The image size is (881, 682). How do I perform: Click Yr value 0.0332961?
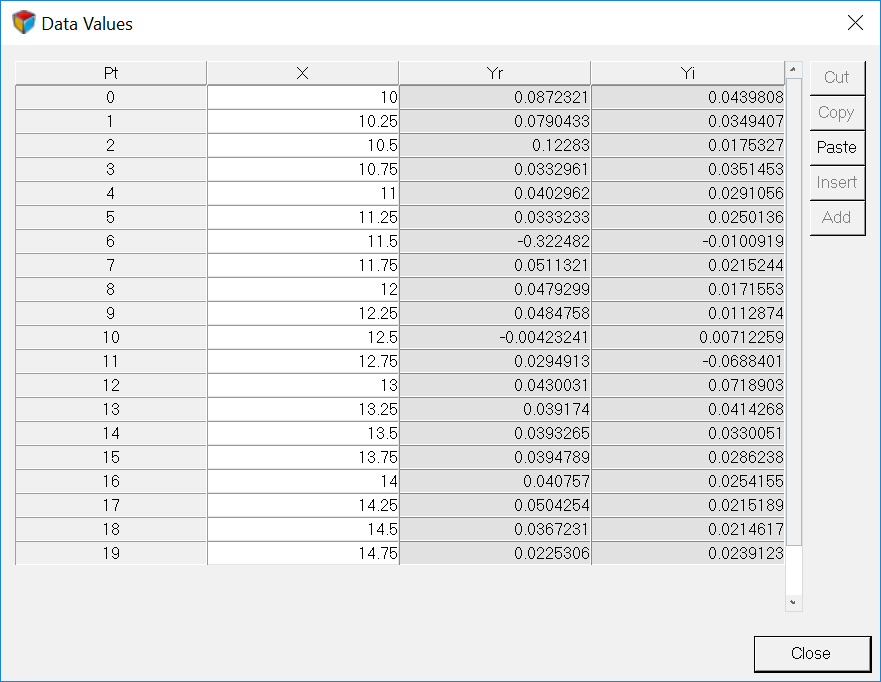tap(495, 169)
